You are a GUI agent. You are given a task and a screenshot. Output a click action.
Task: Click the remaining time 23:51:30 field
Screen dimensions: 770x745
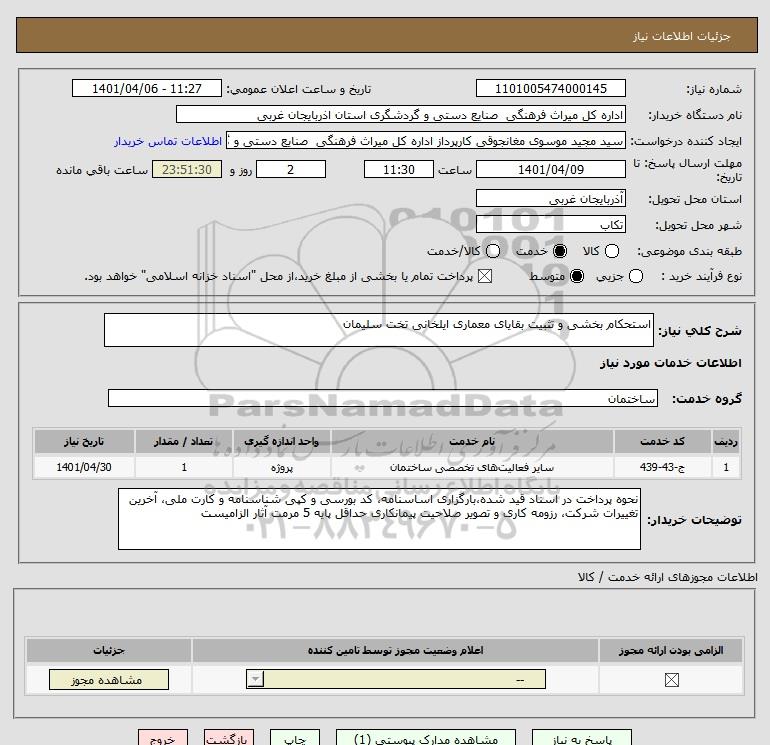pyautogui.click(x=187, y=169)
